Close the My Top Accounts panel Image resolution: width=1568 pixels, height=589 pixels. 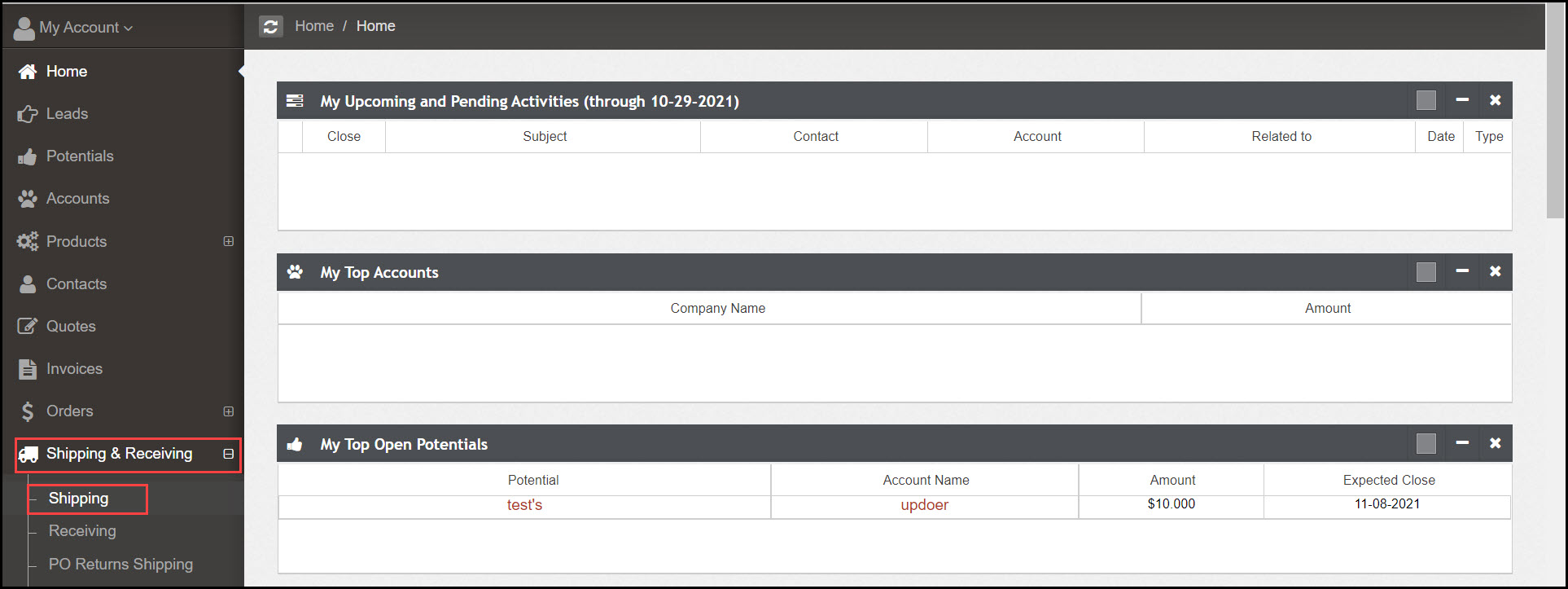point(1496,271)
